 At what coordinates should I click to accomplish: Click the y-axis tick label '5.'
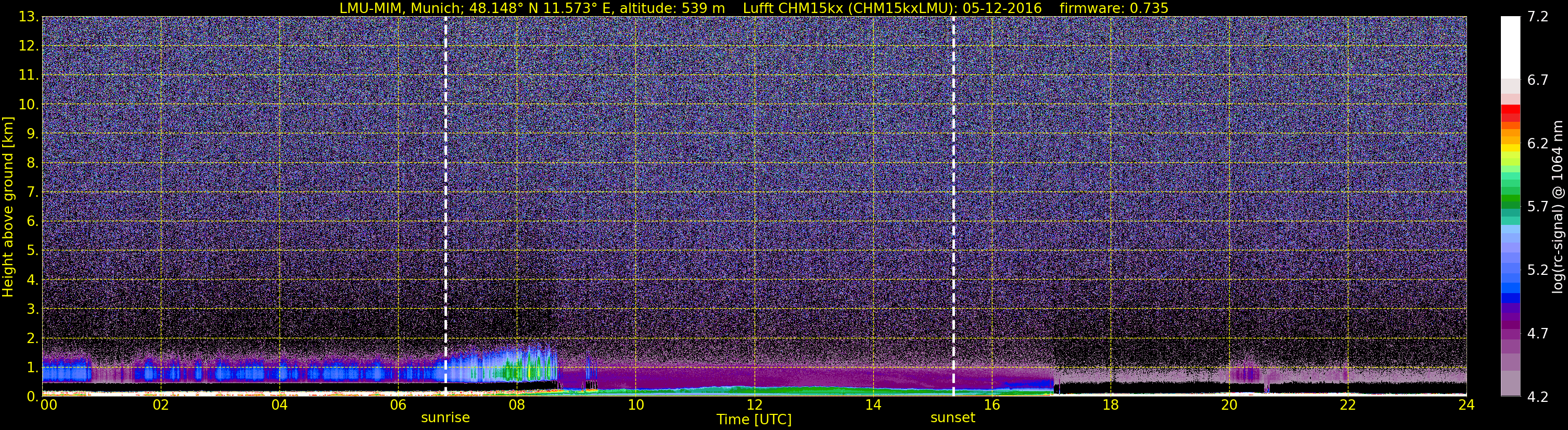tap(32, 251)
